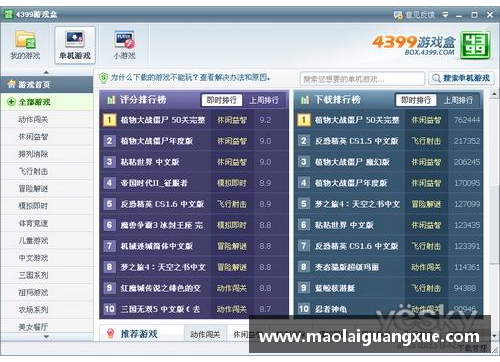Image resolution: width=500 pixels, height=362 pixels.
Task: Choose 休闲益智 category in sidebar
Action: [x=47, y=137]
